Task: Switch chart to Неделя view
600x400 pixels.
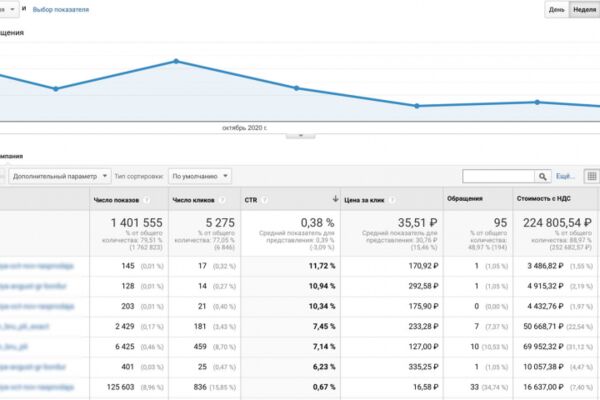Action: point(584,10)
